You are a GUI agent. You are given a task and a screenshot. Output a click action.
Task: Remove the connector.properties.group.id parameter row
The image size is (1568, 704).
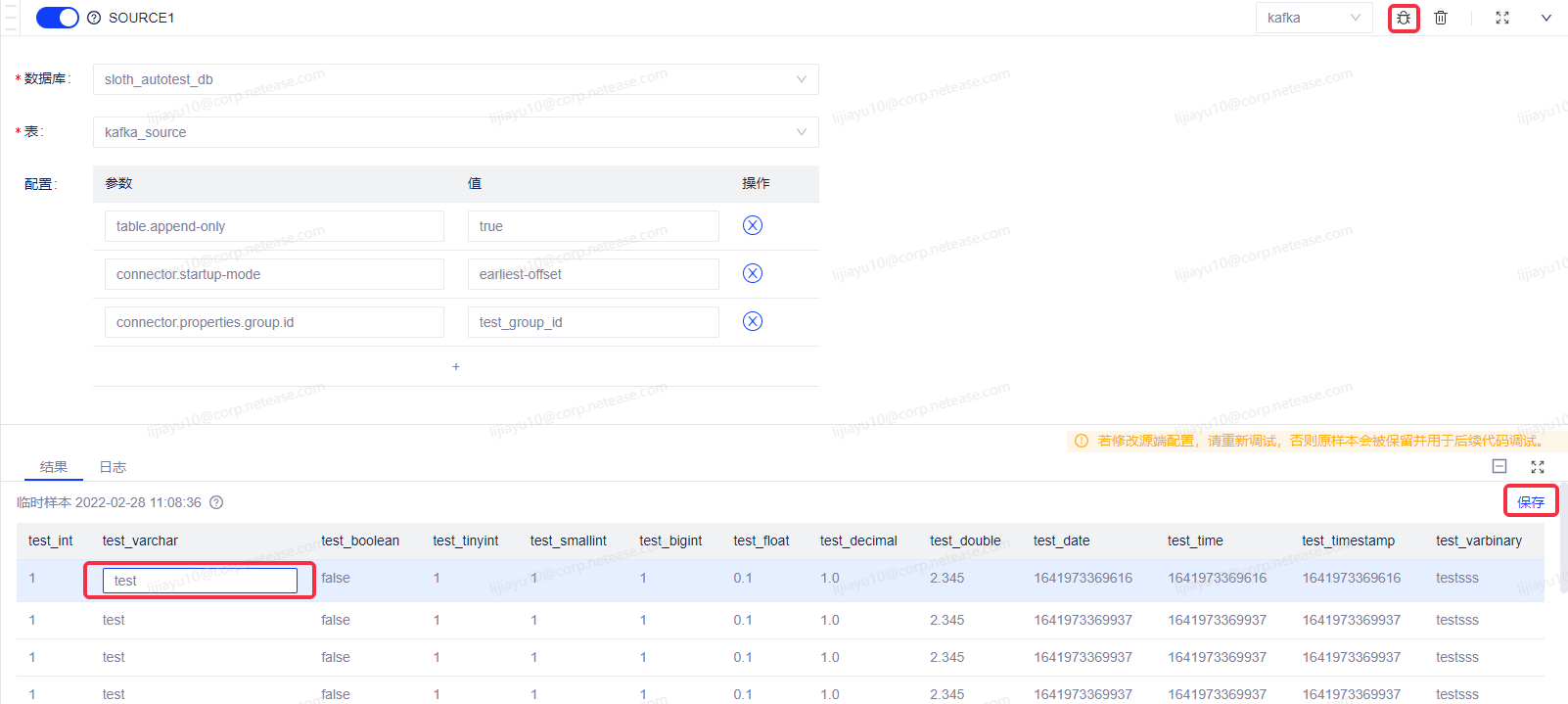click(x=752, y=321)
